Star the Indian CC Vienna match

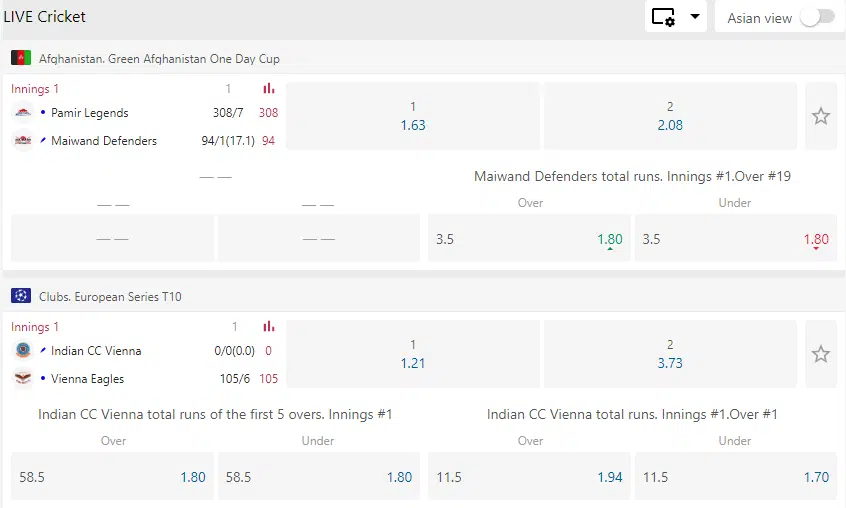[821, 354]
